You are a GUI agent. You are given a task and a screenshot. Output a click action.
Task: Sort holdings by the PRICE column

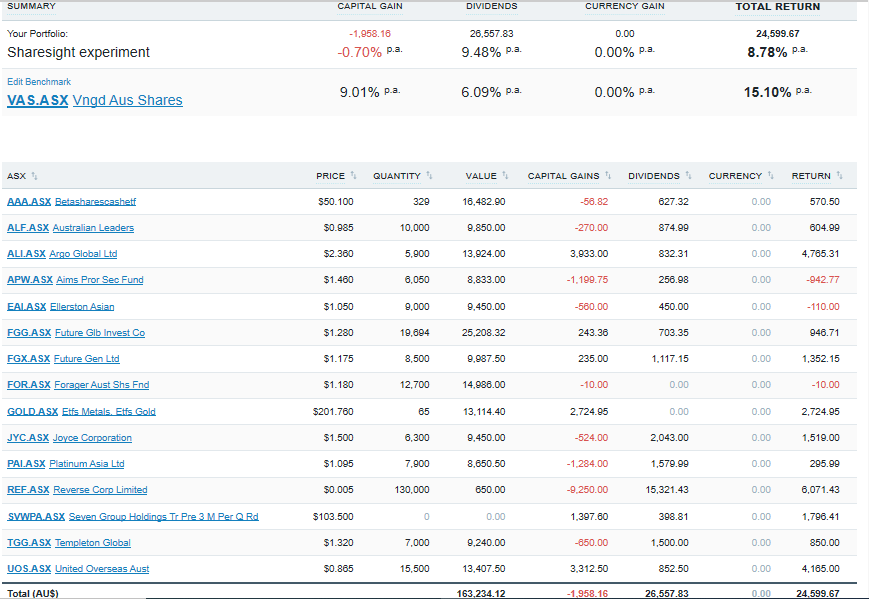coord(329,175)
